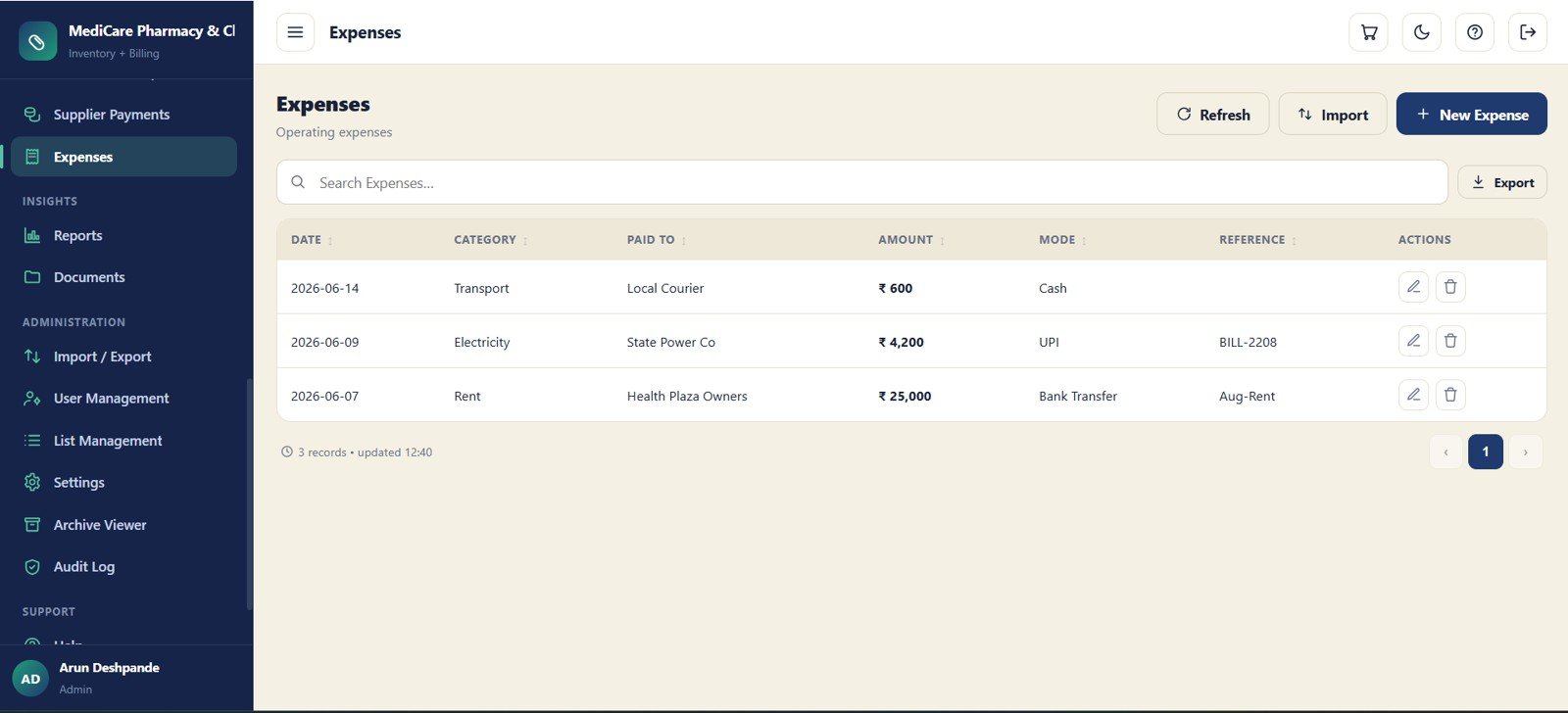
Task: Go to previous page arrow
Action: click(1445, 452)
